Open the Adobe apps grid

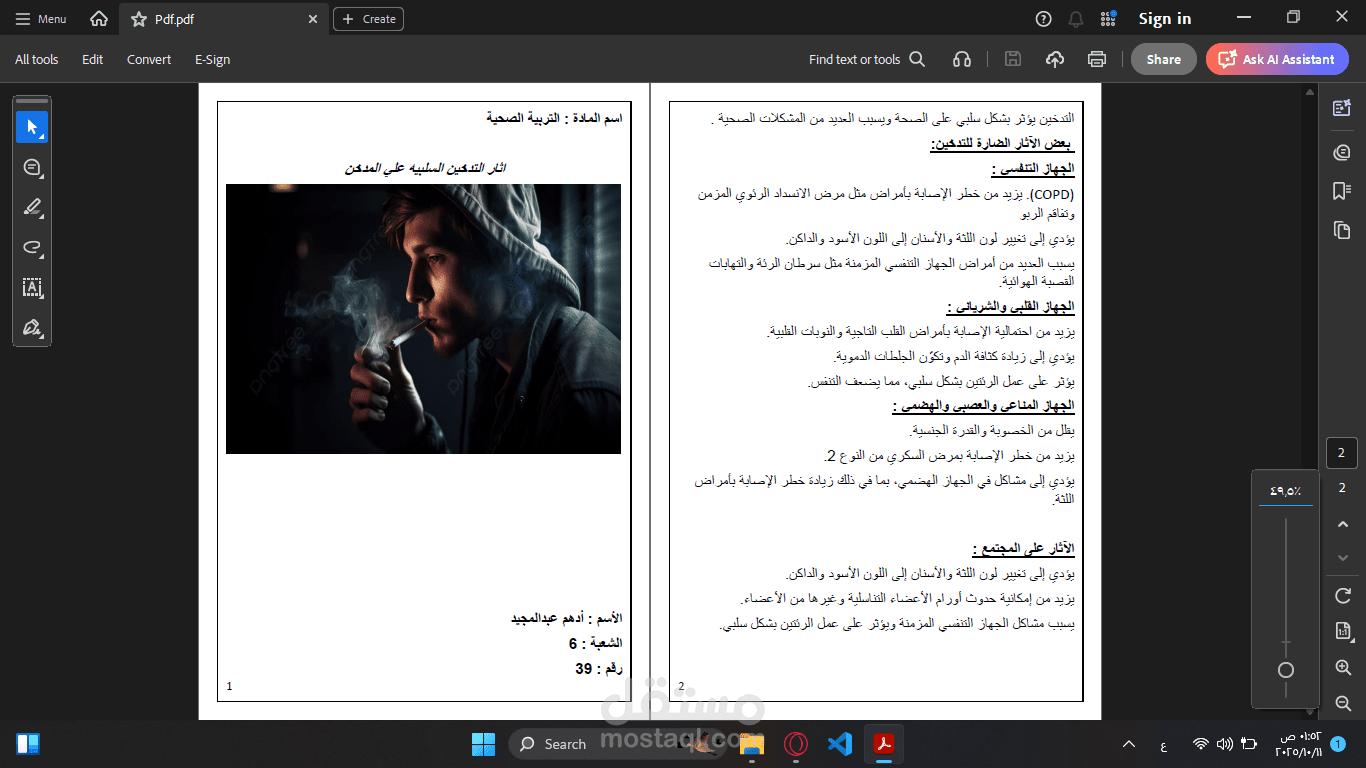pyautogui.click(x=1108, y=19)
